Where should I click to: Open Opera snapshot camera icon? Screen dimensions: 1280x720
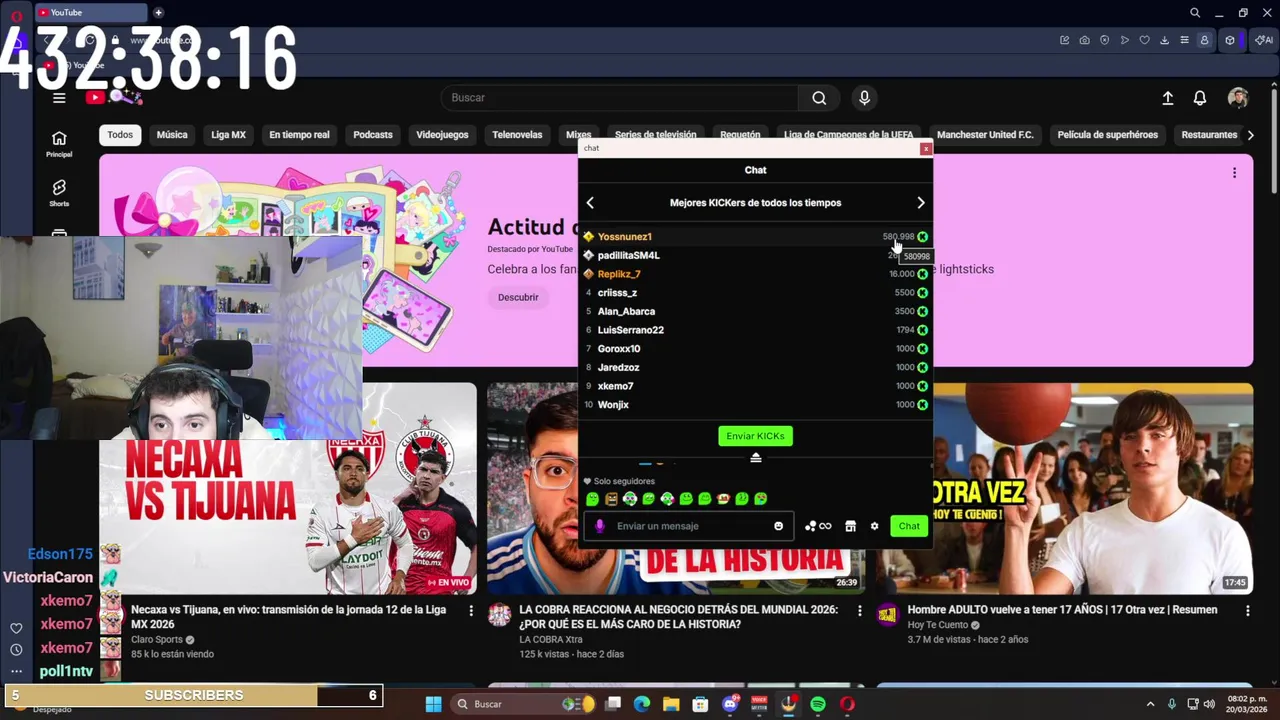tap(1084, 40)
